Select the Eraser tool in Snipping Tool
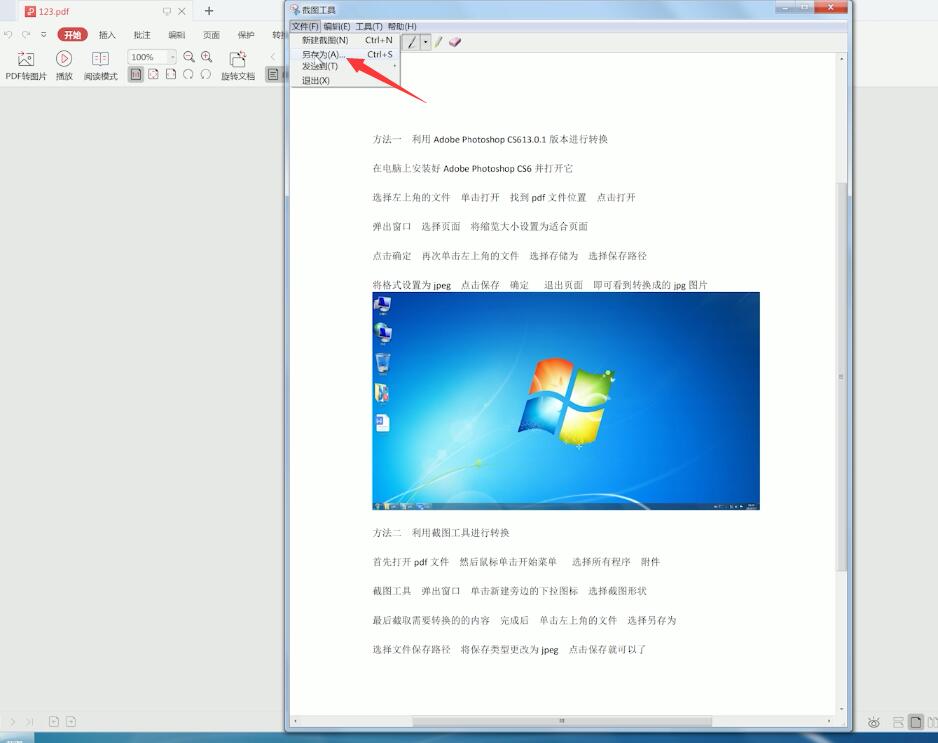The height and width of the screenshot is (743, 938). [x=455, y=42]
